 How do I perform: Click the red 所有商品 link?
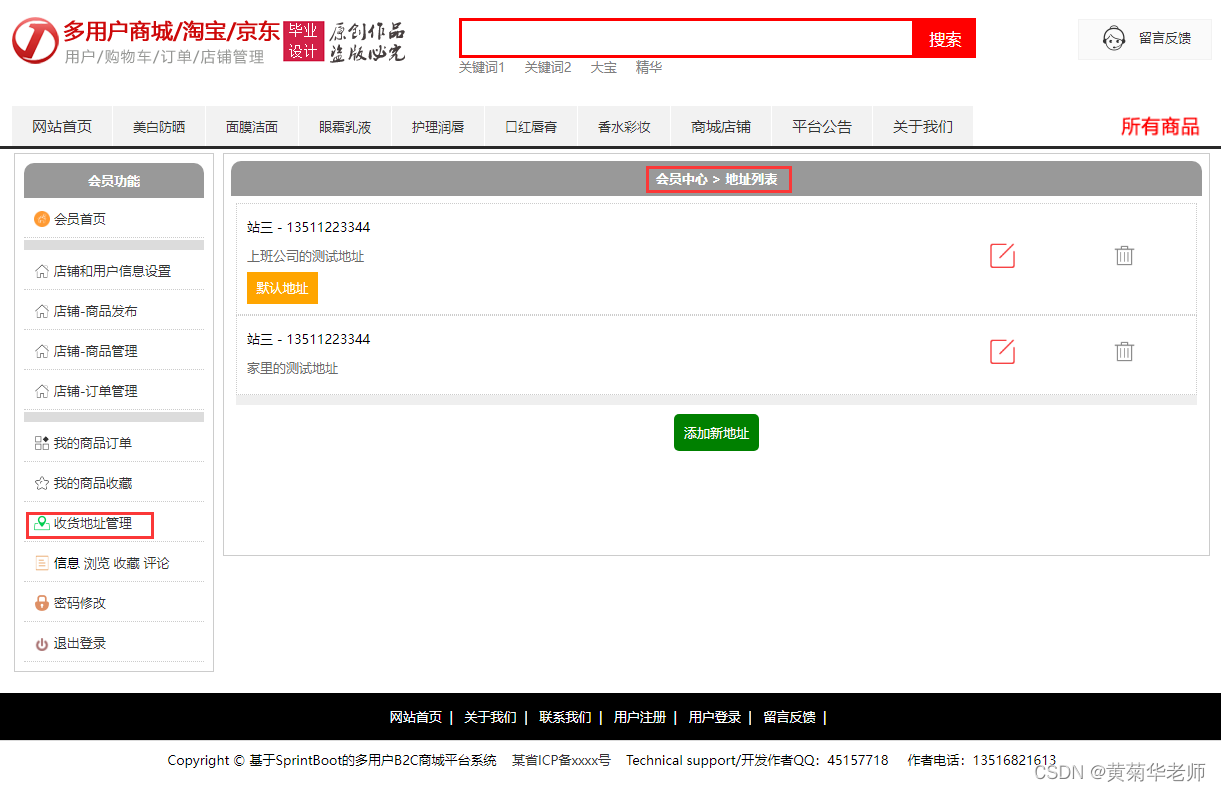[x=1160, y=127]
